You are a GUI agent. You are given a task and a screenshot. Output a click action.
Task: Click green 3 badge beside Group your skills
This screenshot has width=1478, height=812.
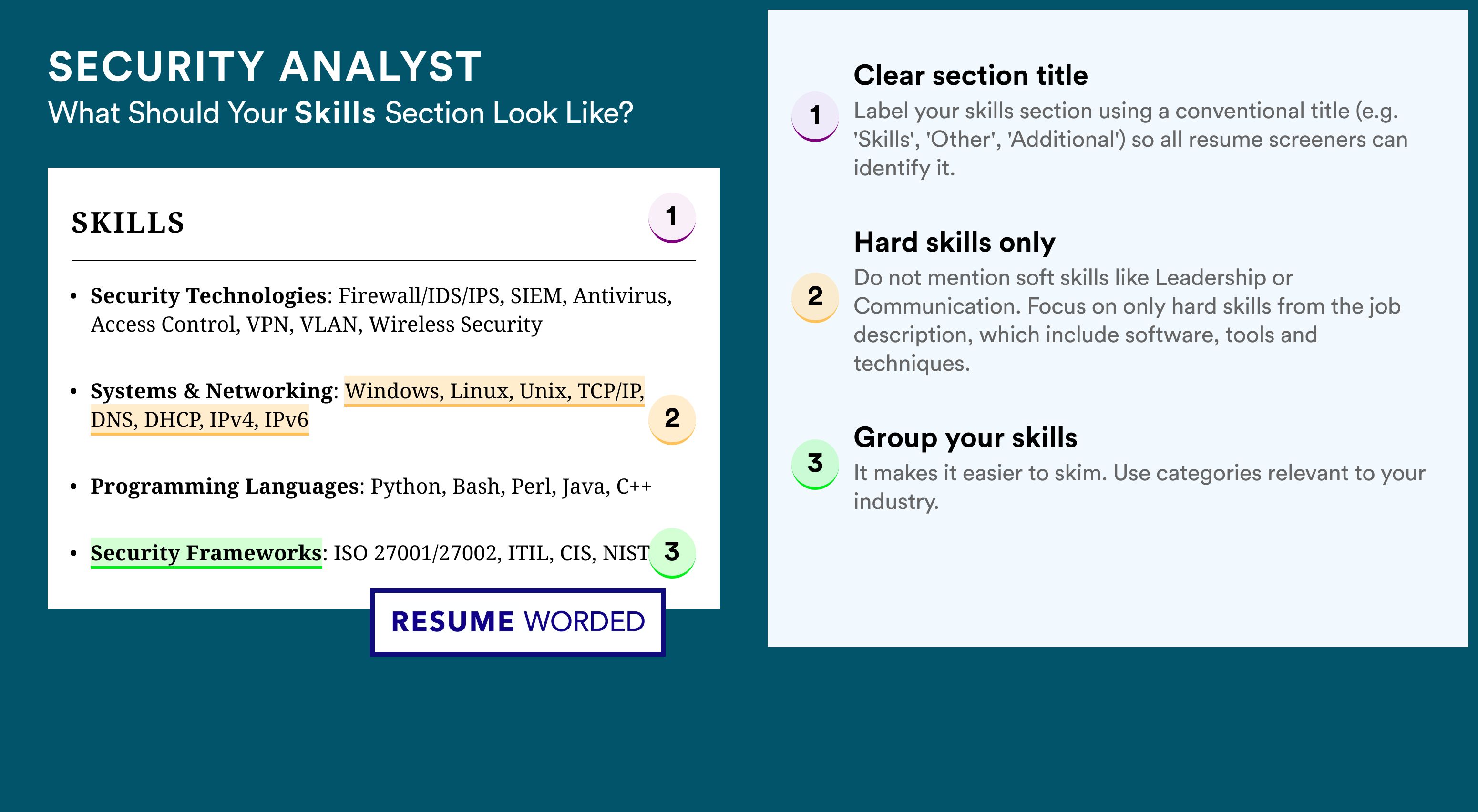[815, 464]
